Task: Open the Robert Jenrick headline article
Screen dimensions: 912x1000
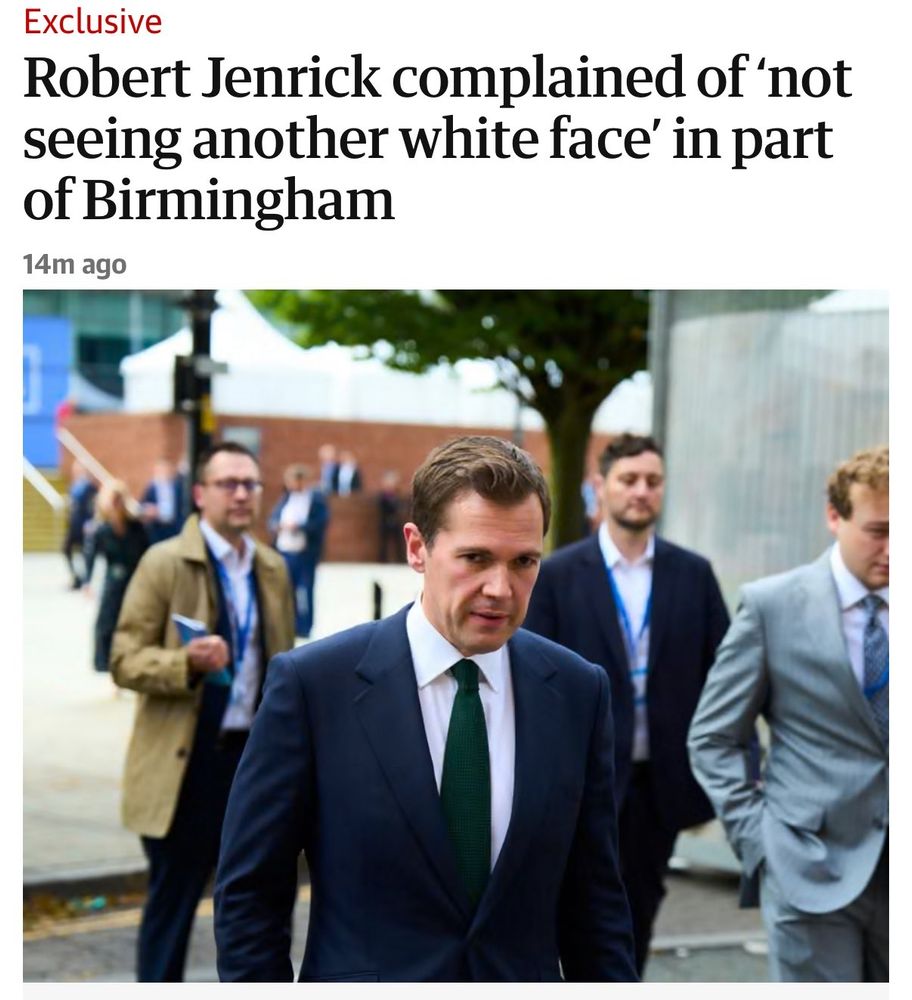Action: (x=438, y=139)
